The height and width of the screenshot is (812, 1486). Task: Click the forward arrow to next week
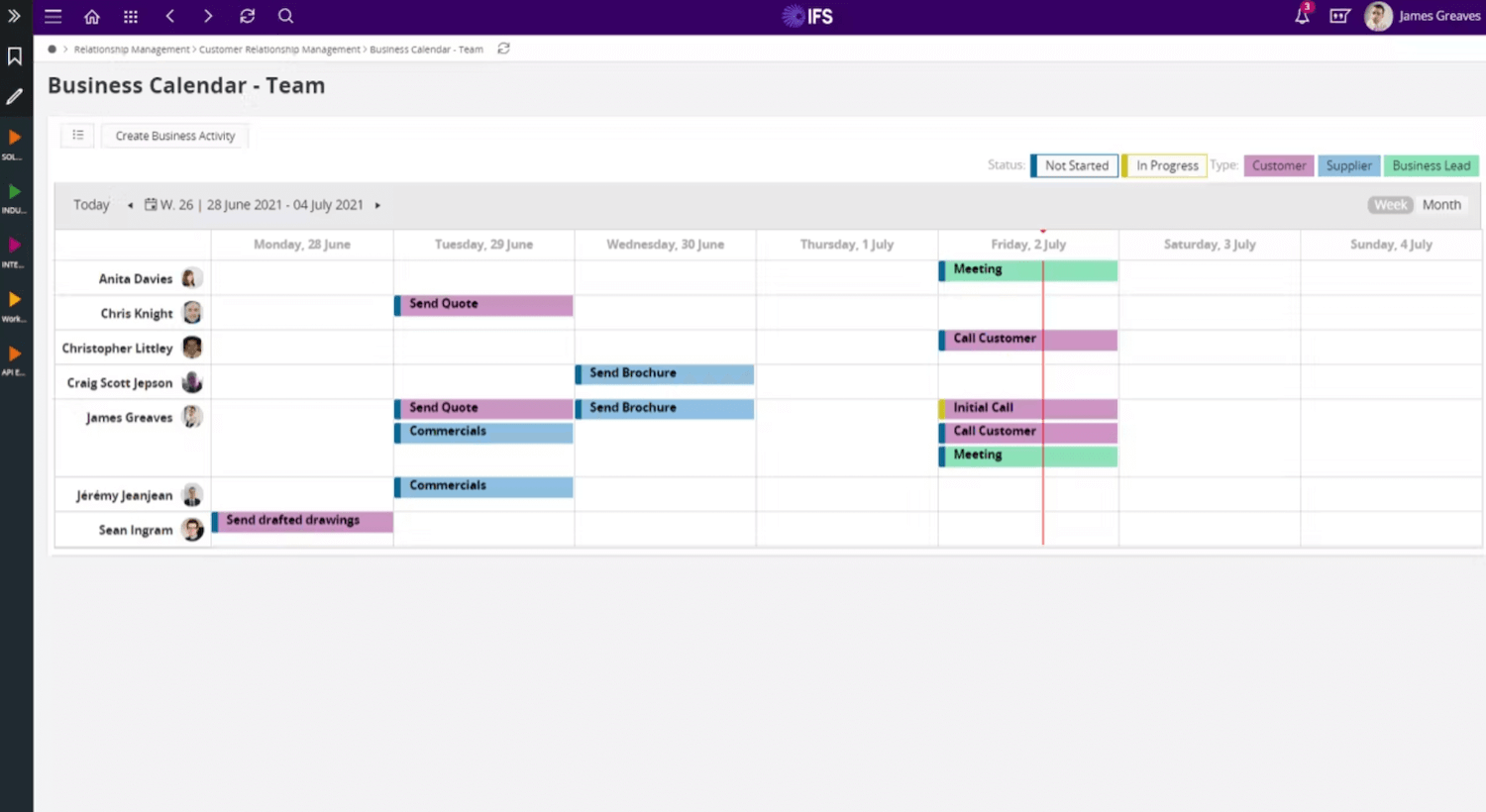pyautogui.click(x=377, y=204)
